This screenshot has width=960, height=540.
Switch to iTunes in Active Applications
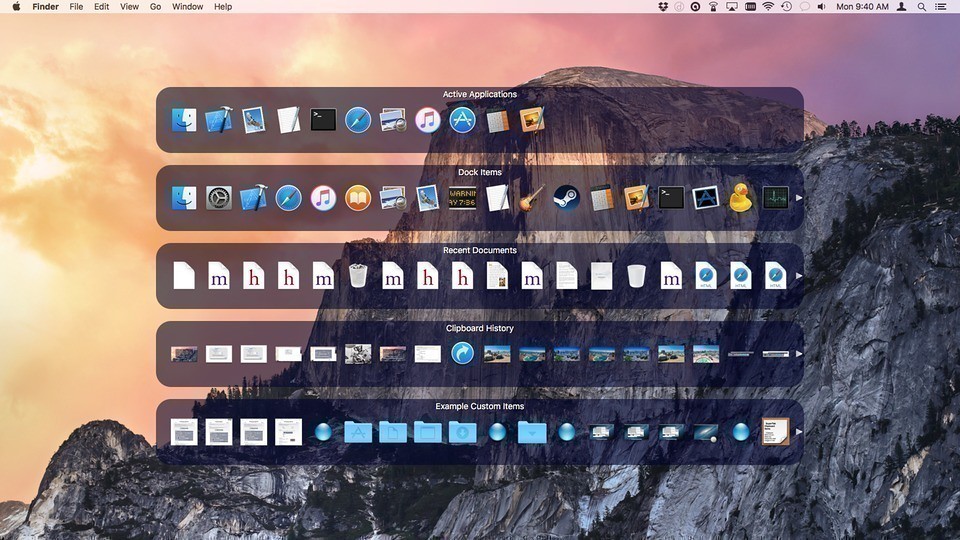[x=427, y=120]
